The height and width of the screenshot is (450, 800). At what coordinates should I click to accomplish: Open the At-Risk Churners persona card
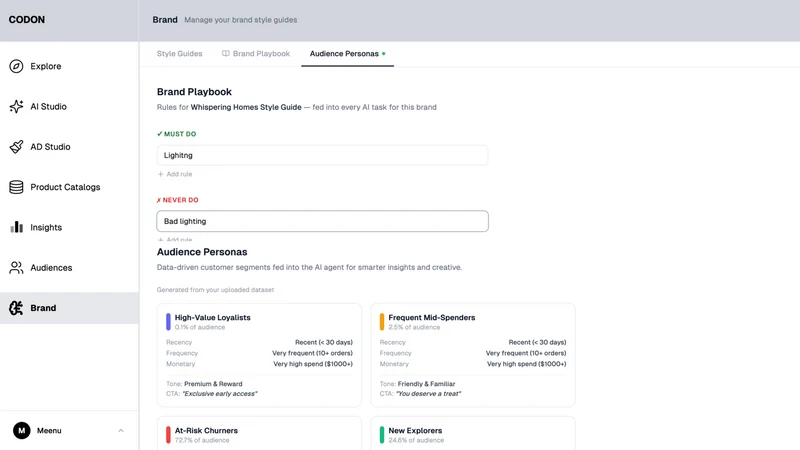point(259,433)
